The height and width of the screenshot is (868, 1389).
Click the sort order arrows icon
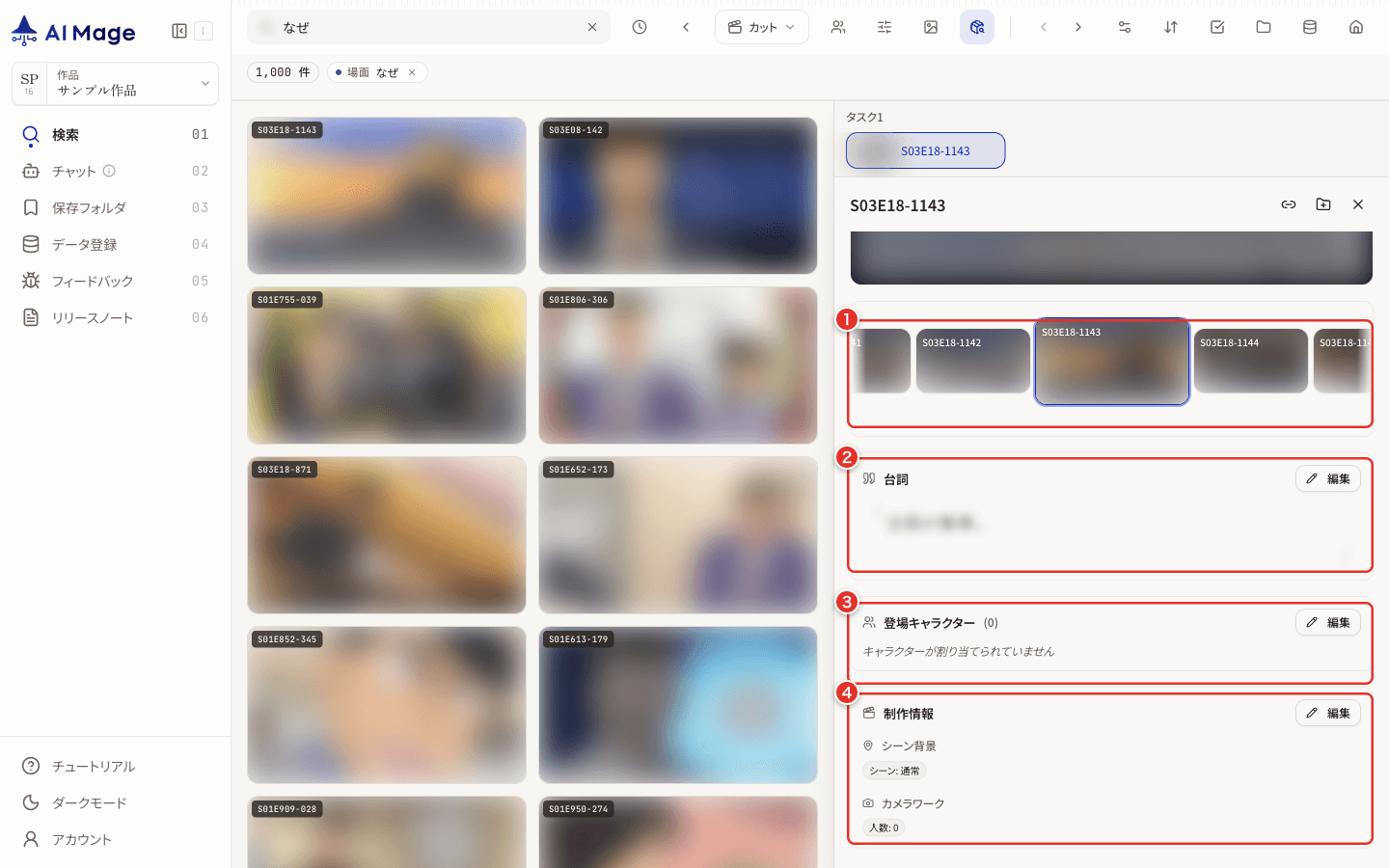click(x=1171, y=27)
